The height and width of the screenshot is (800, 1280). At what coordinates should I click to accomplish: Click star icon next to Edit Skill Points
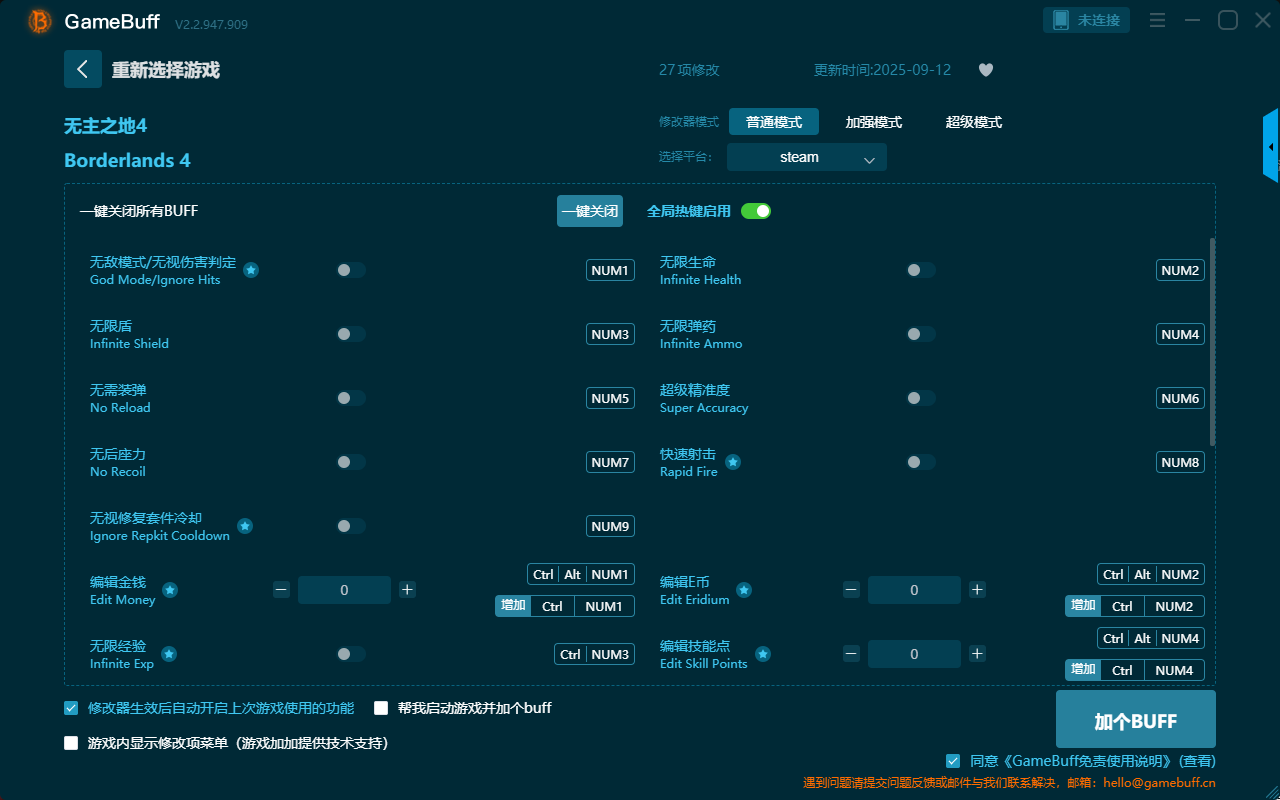(x=763, y=654)
